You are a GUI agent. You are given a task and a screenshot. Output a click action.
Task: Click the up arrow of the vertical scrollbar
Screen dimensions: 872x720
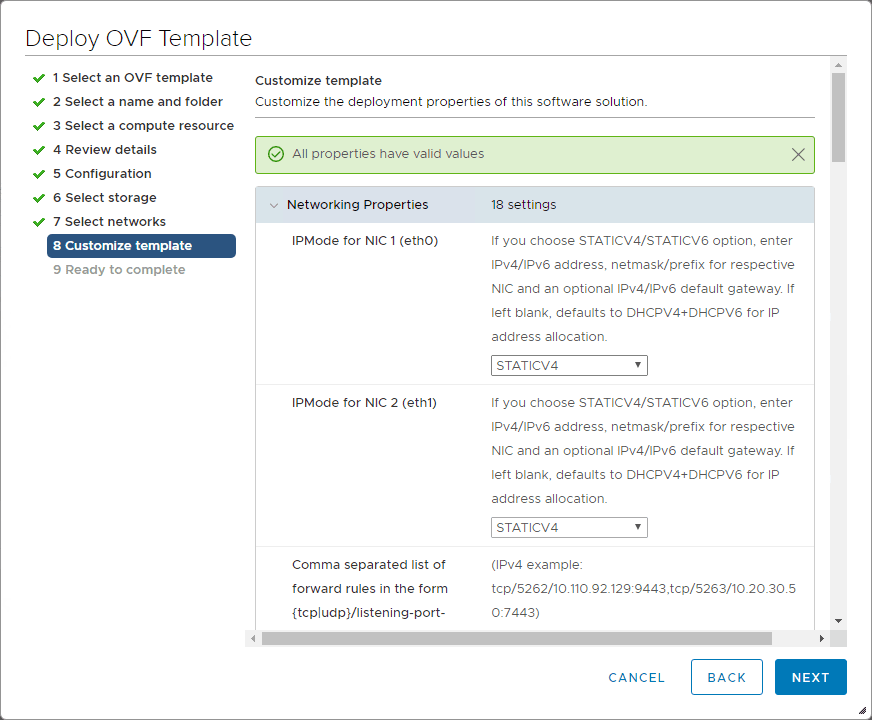click(x=839, y=67)
